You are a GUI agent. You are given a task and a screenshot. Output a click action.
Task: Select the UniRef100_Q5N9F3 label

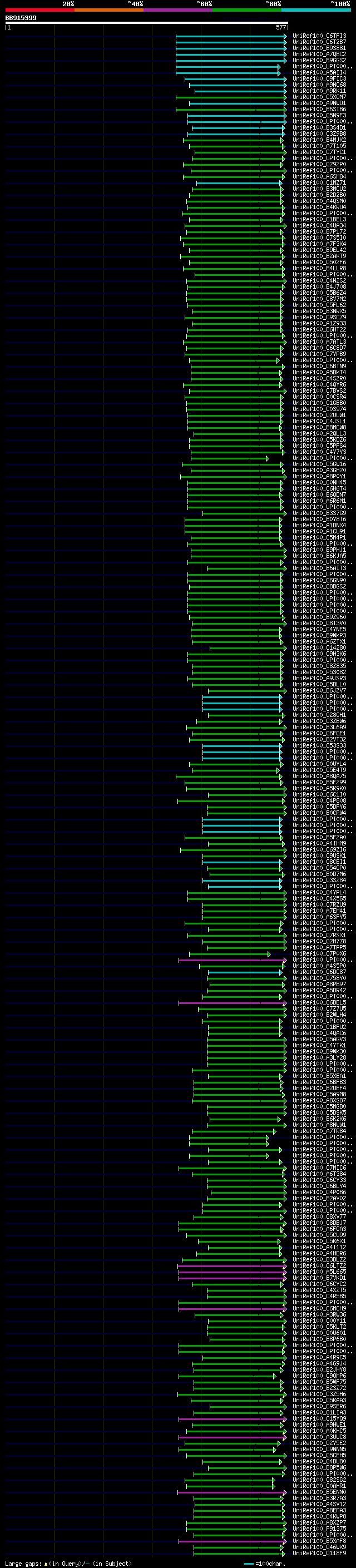[319, 115]
